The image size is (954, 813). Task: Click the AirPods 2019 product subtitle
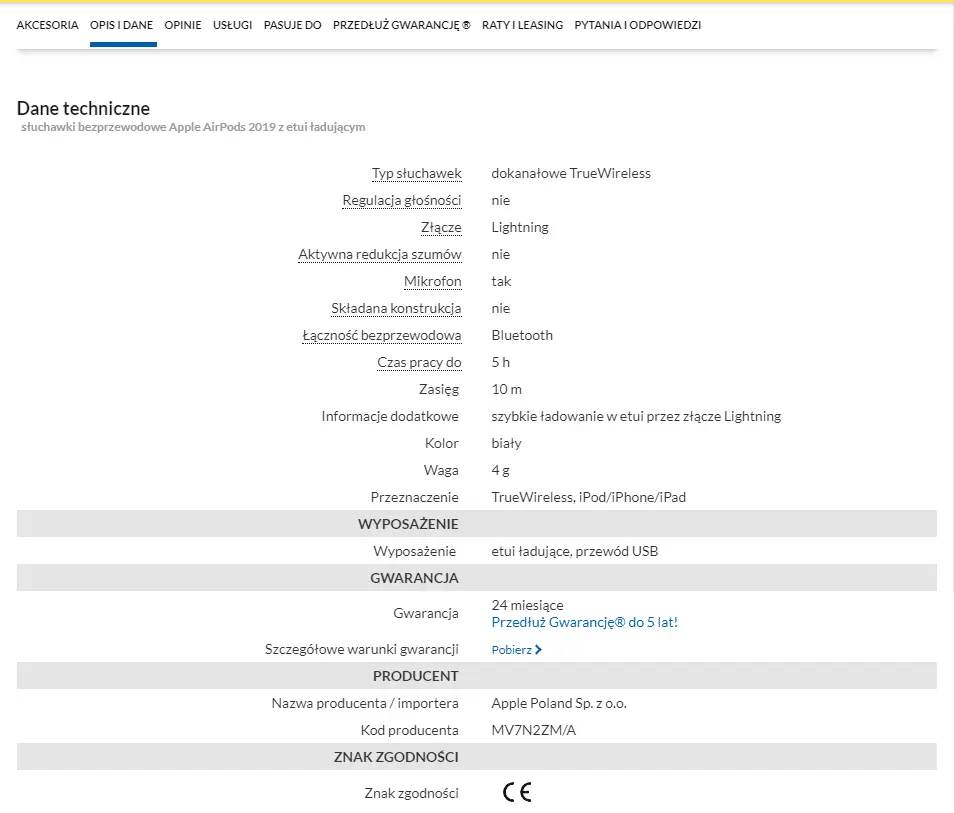(x=193, y=127)
